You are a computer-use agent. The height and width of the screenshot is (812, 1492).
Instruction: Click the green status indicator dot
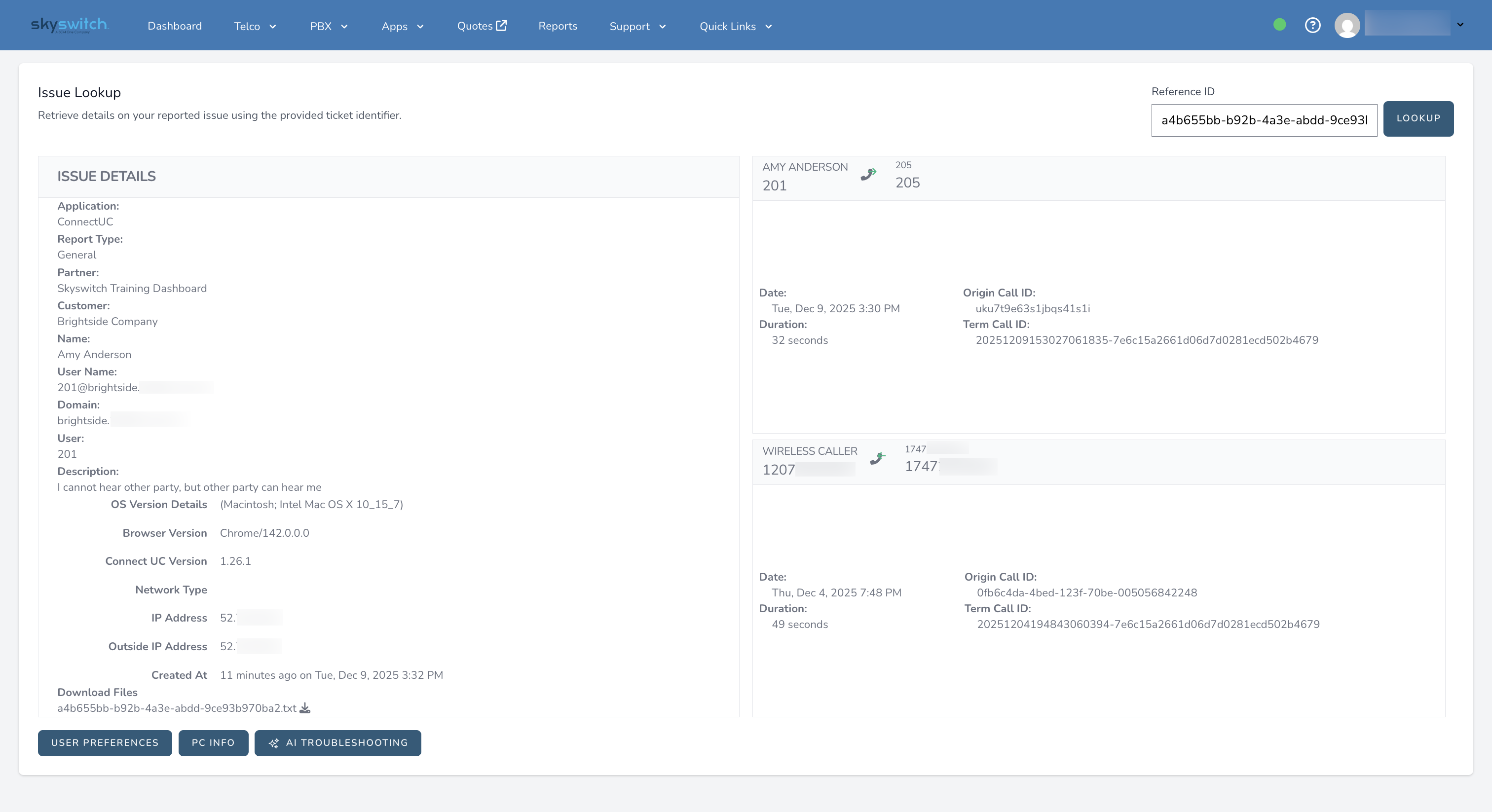[1279, 25]
